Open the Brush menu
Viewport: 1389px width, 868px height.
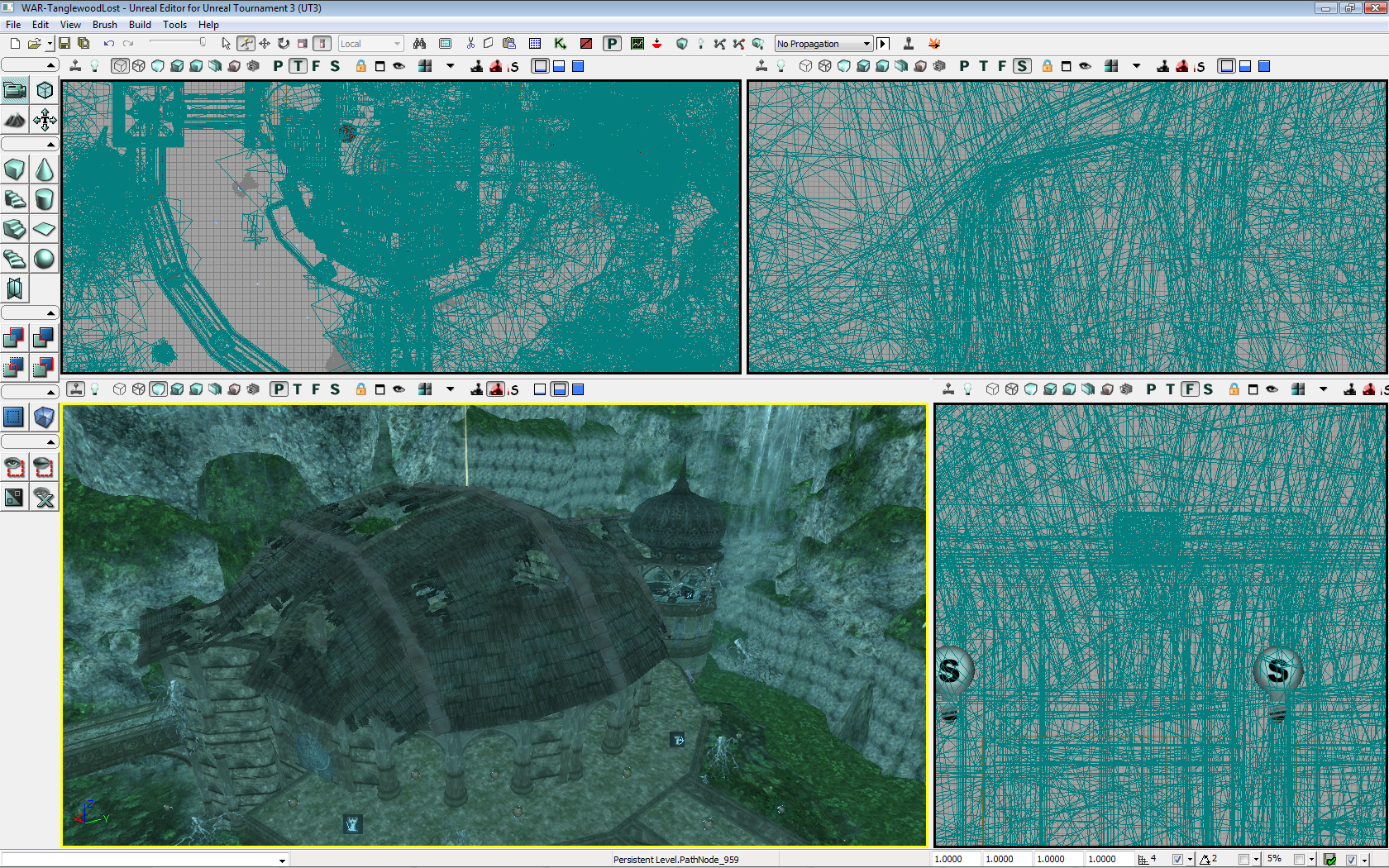point(104,25)
